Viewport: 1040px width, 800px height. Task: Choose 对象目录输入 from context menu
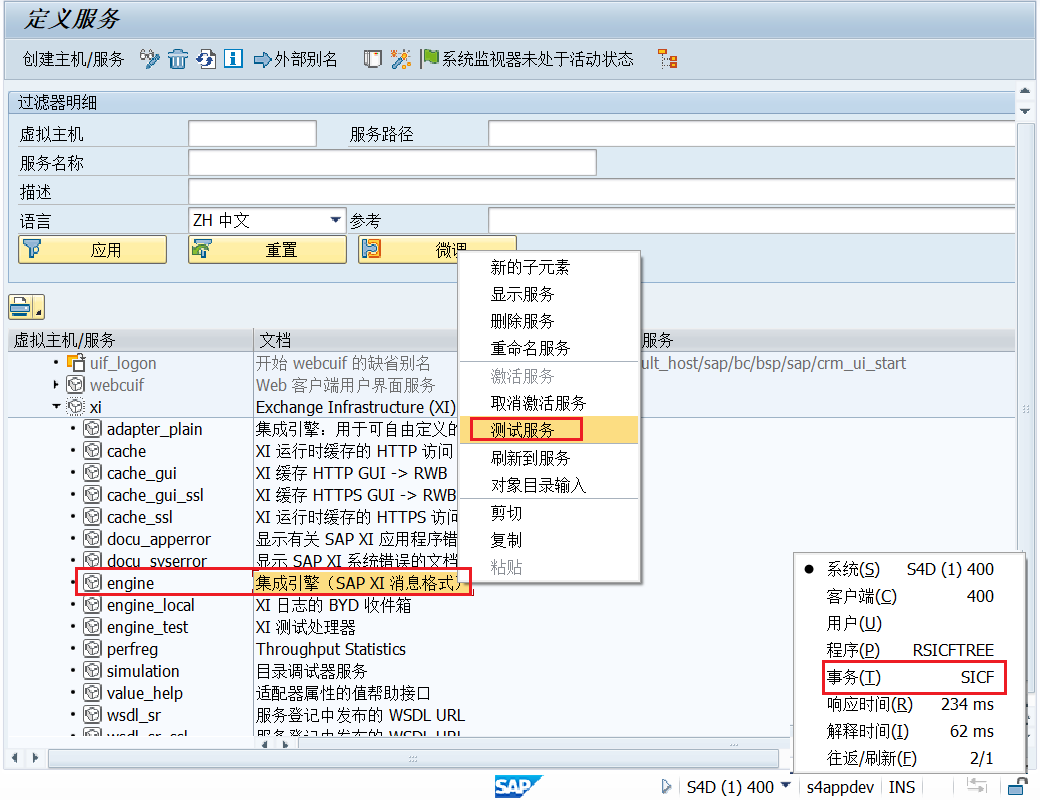coord(549,486)
